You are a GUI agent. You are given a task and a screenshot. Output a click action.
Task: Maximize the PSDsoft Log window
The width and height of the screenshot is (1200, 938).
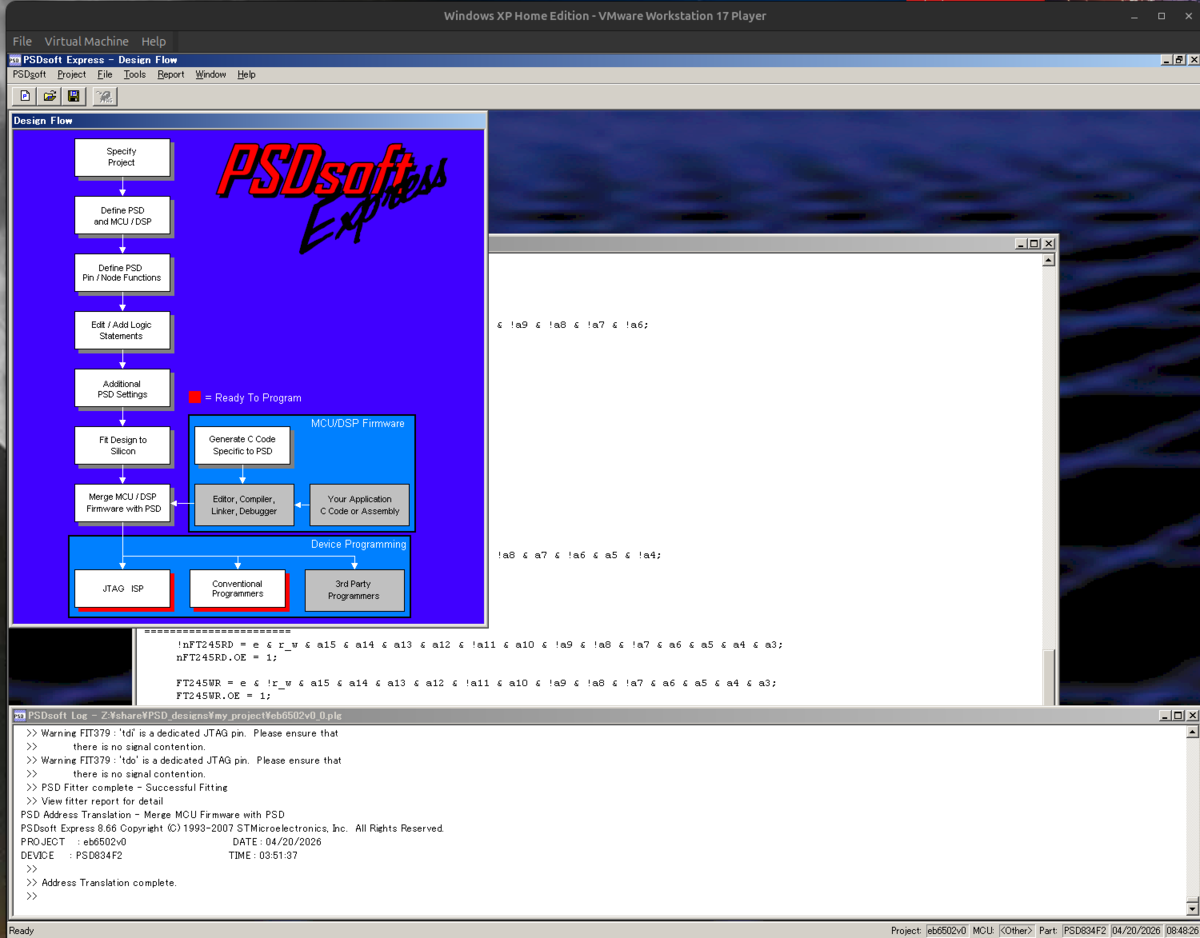(x=1178, y=716)
